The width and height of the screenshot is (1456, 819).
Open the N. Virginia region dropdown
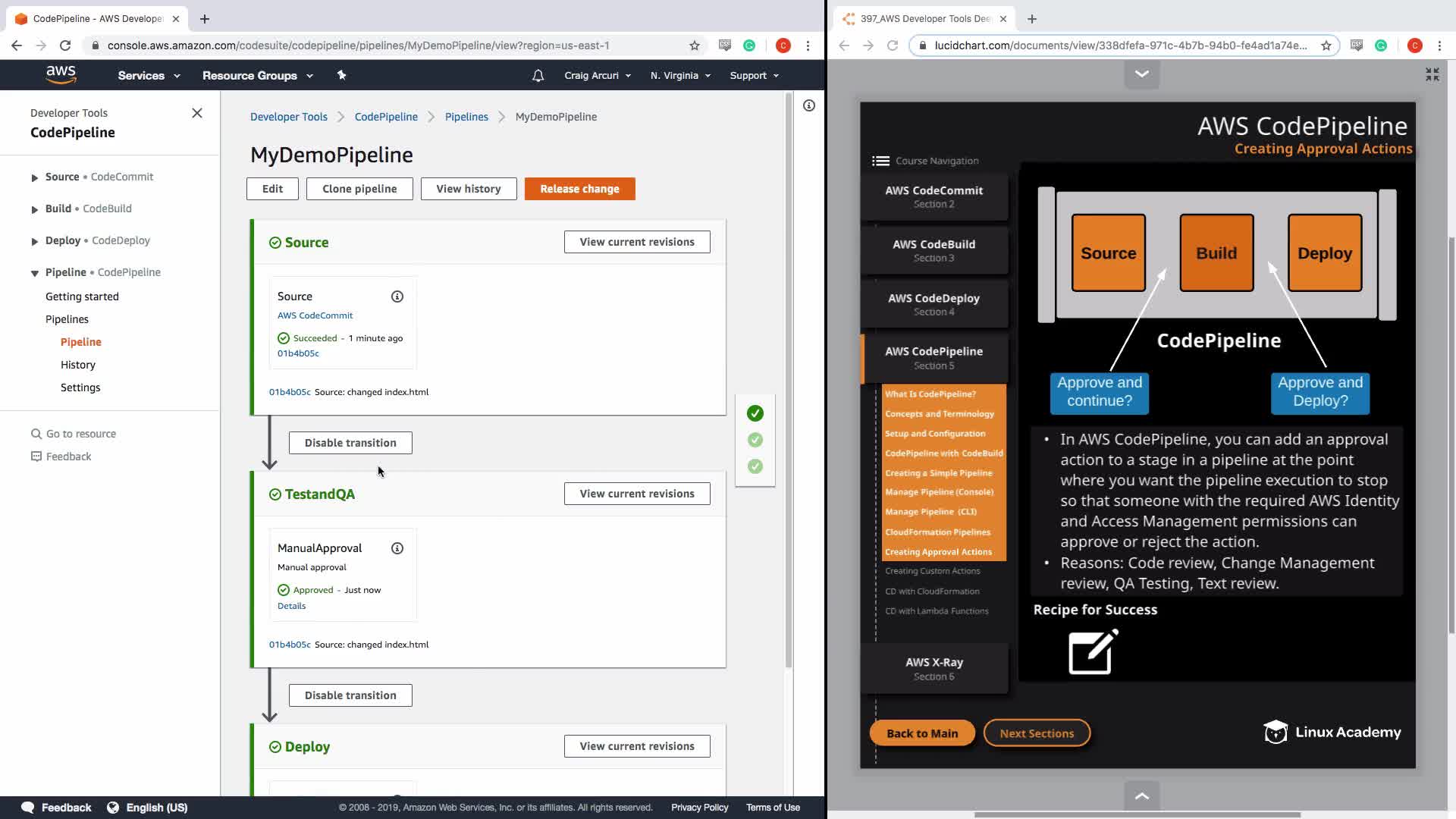[680, 76]
